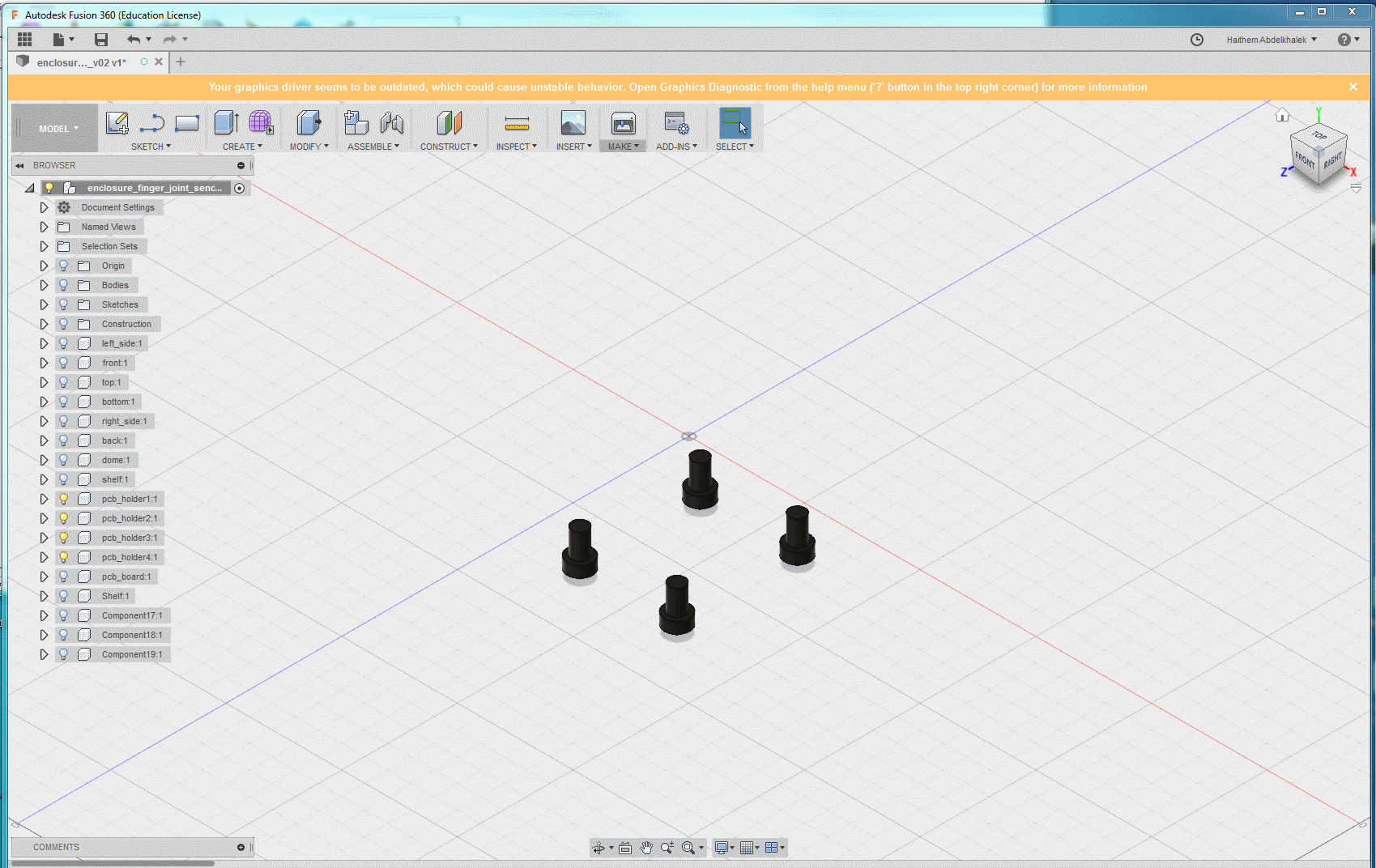Open the CONSTRUCT menu

[x=449, y=147]
